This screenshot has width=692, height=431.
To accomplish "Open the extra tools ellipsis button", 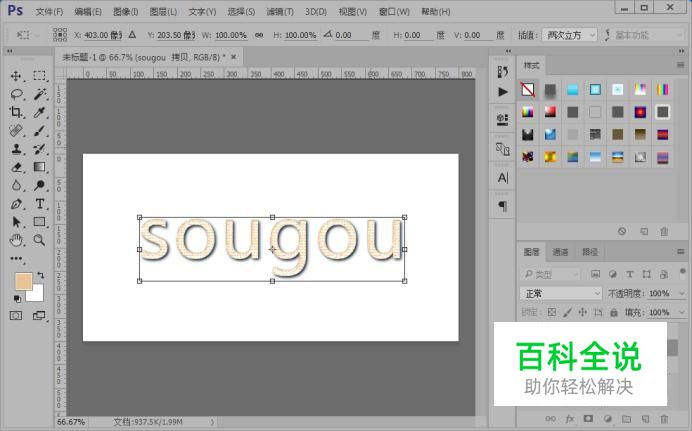I will pos(16,259).
